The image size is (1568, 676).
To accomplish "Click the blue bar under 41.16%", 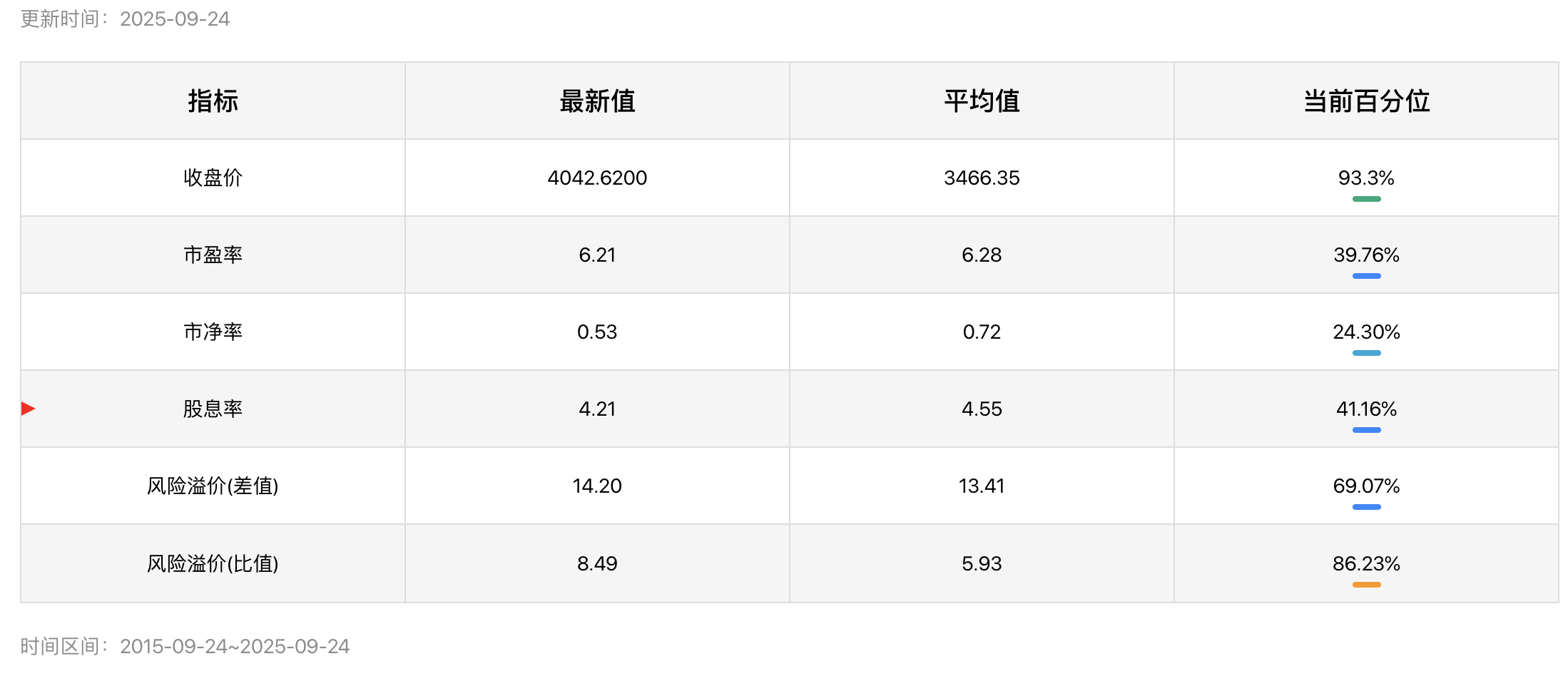I will (1366, 430).
